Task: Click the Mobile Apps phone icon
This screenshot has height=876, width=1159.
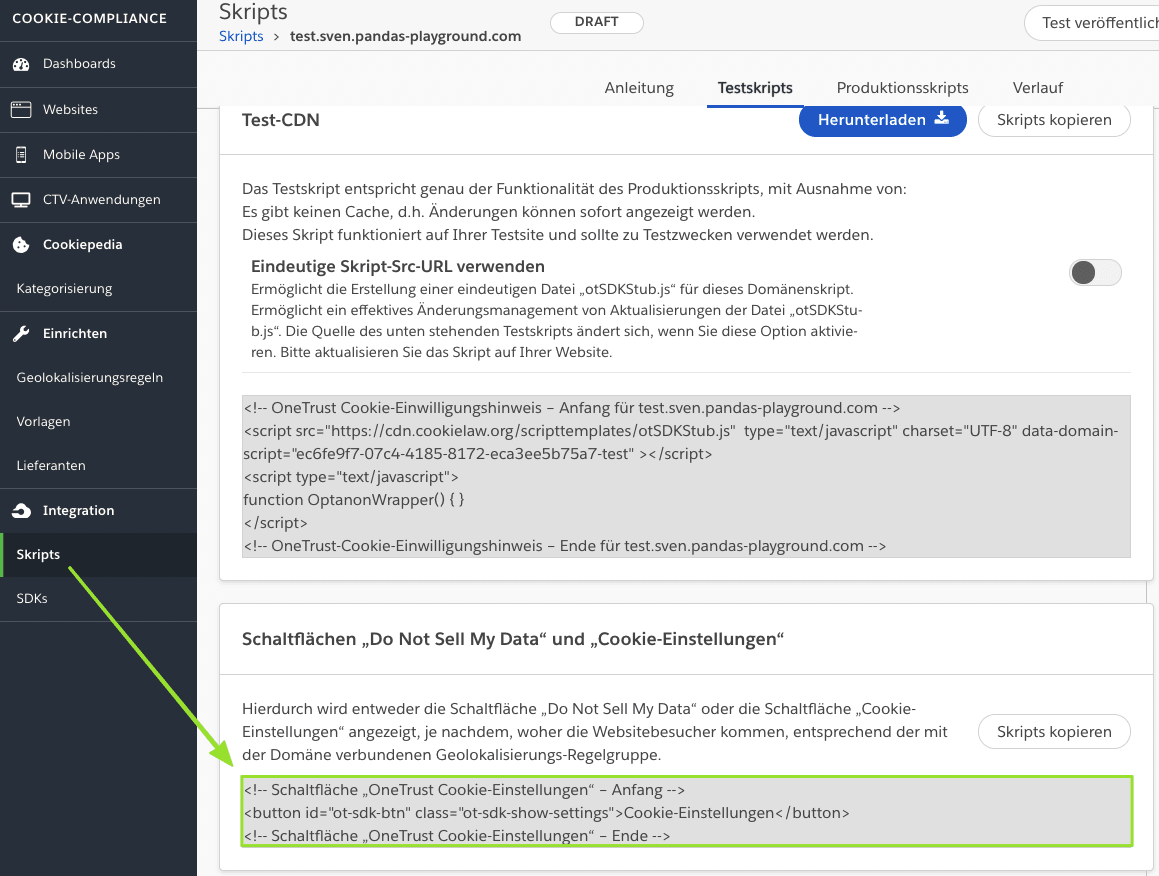Action: tap(21, 155)
